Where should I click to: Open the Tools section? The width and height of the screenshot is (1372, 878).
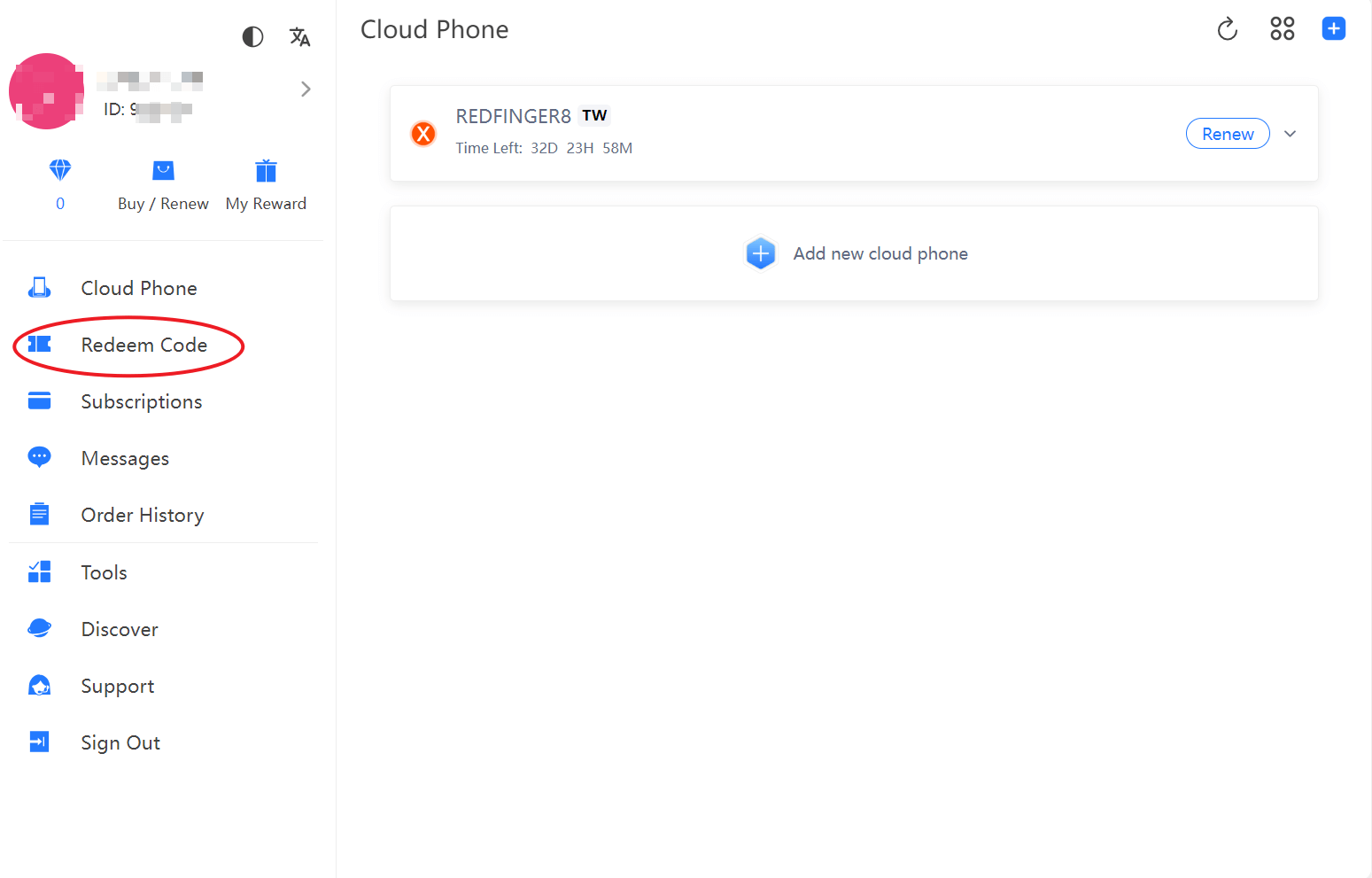[104, 572]
